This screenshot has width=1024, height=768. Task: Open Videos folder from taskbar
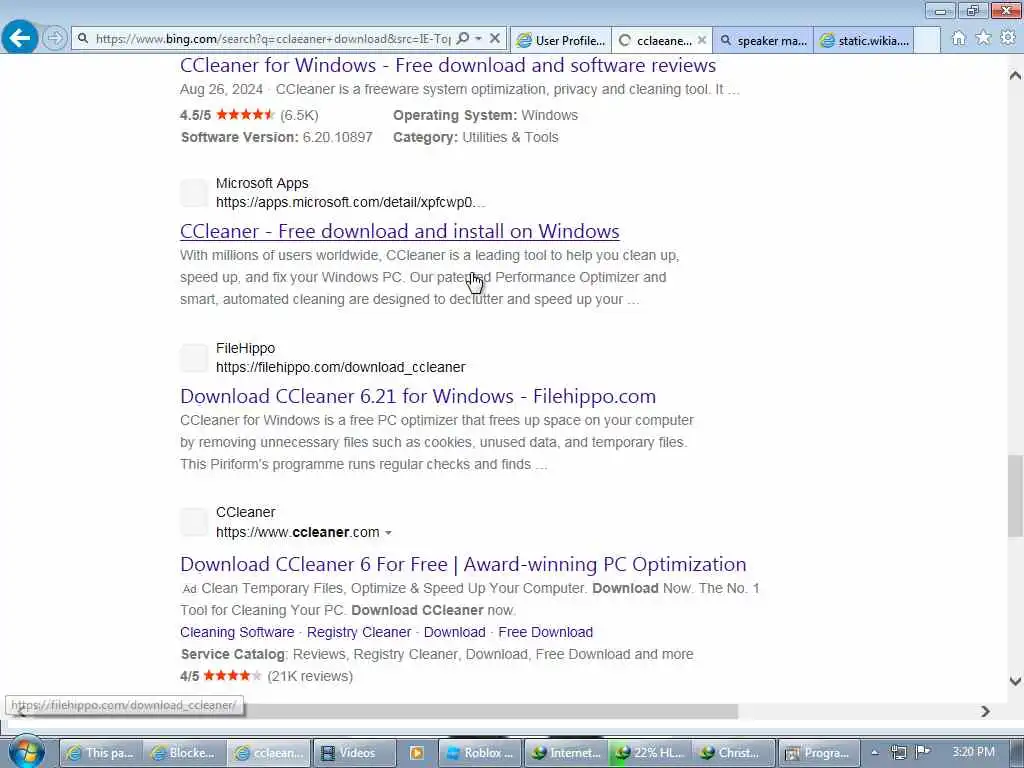tap(353, 753)
